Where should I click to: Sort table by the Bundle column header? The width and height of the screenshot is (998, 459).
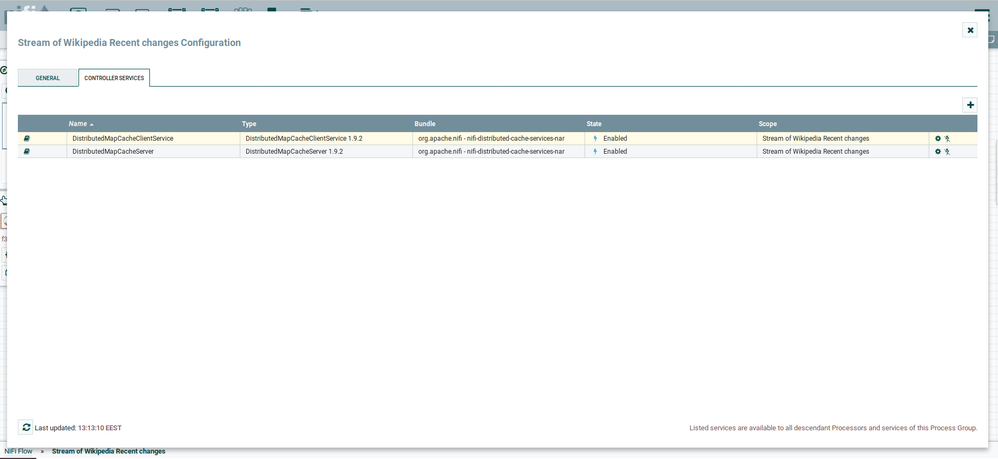tap(498, 124)
